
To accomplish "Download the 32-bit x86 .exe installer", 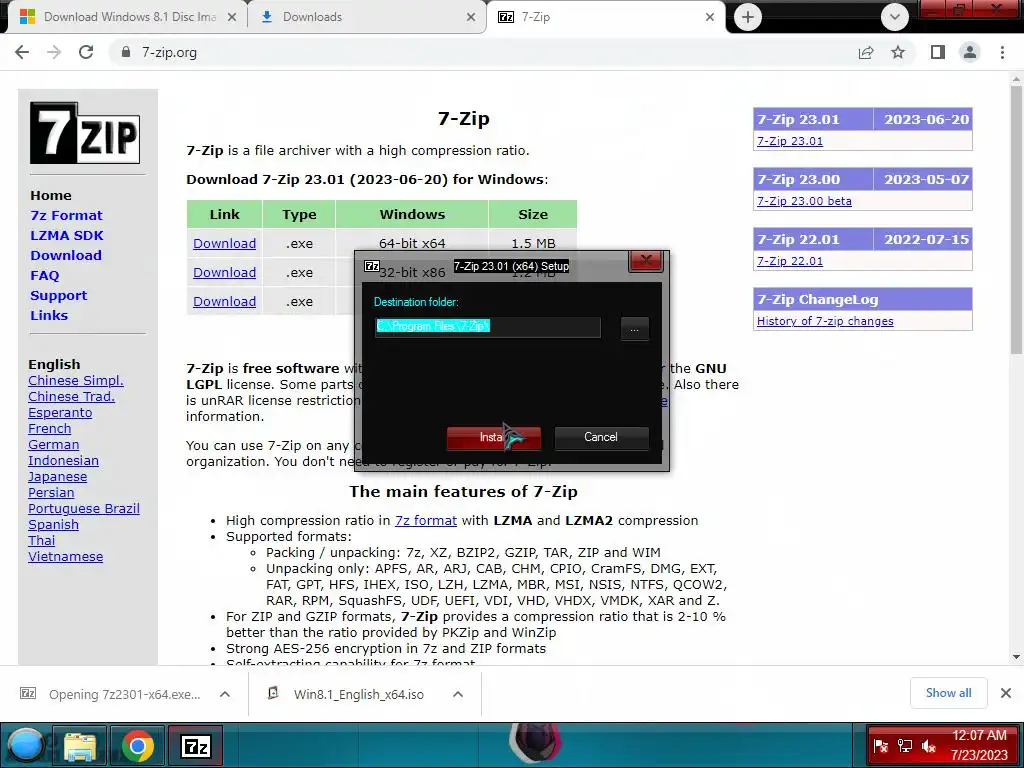I will [x=224, y=272].
